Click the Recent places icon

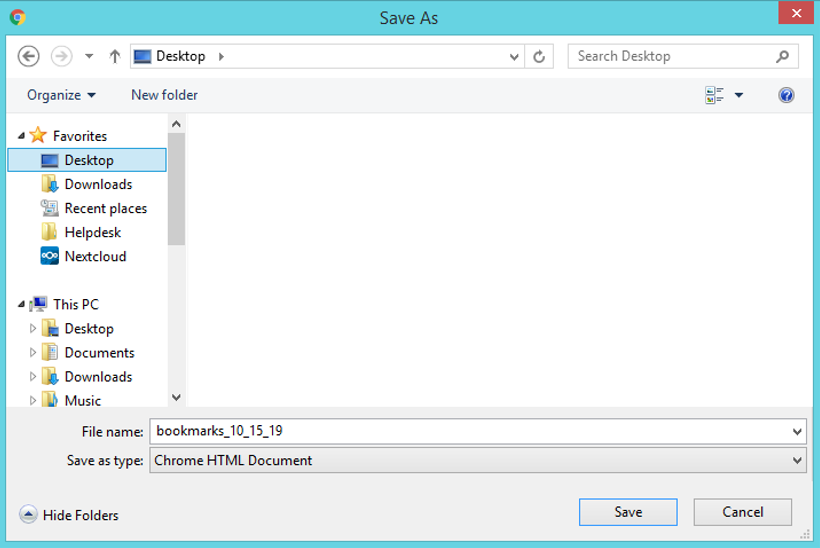[50, 208]
